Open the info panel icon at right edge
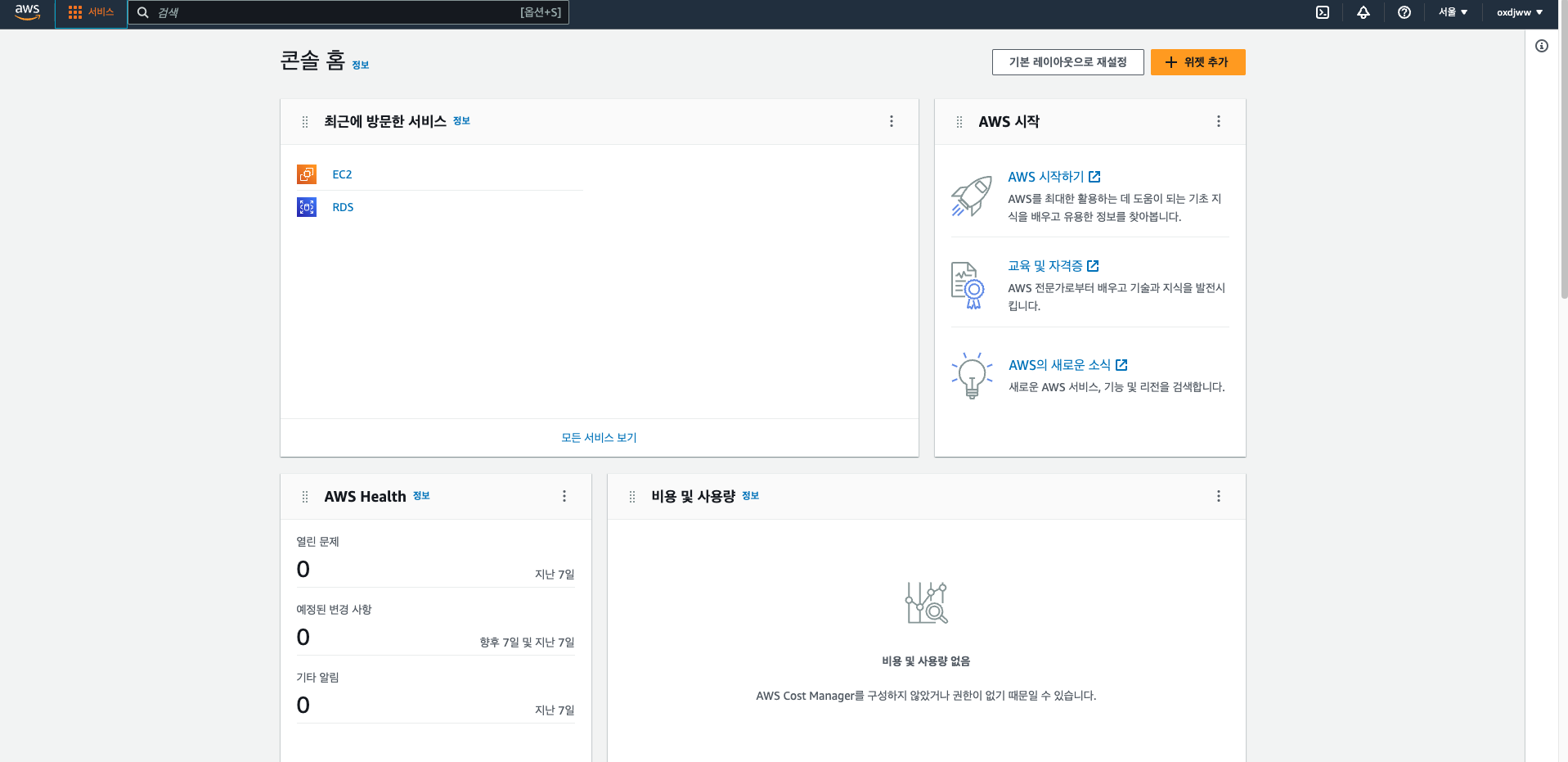This screenshot has height=762, width=1568. pyautogui.click(x=1542, y=46)
